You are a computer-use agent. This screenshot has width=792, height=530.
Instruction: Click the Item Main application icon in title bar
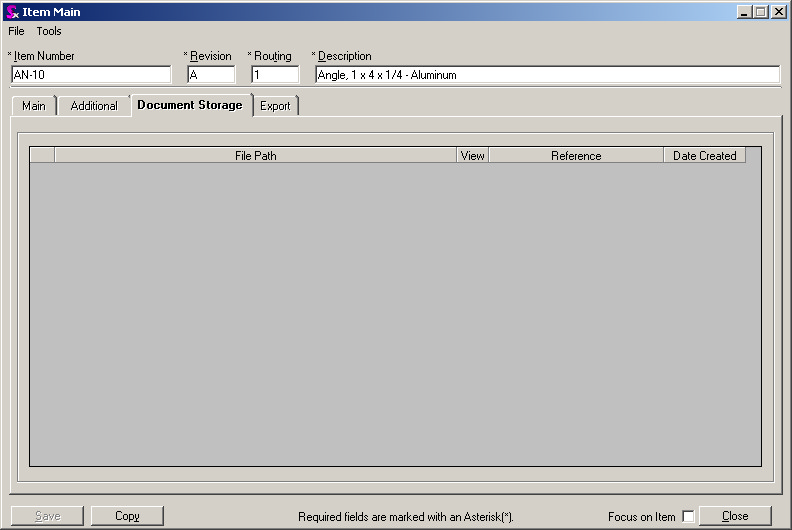(13, 12)
